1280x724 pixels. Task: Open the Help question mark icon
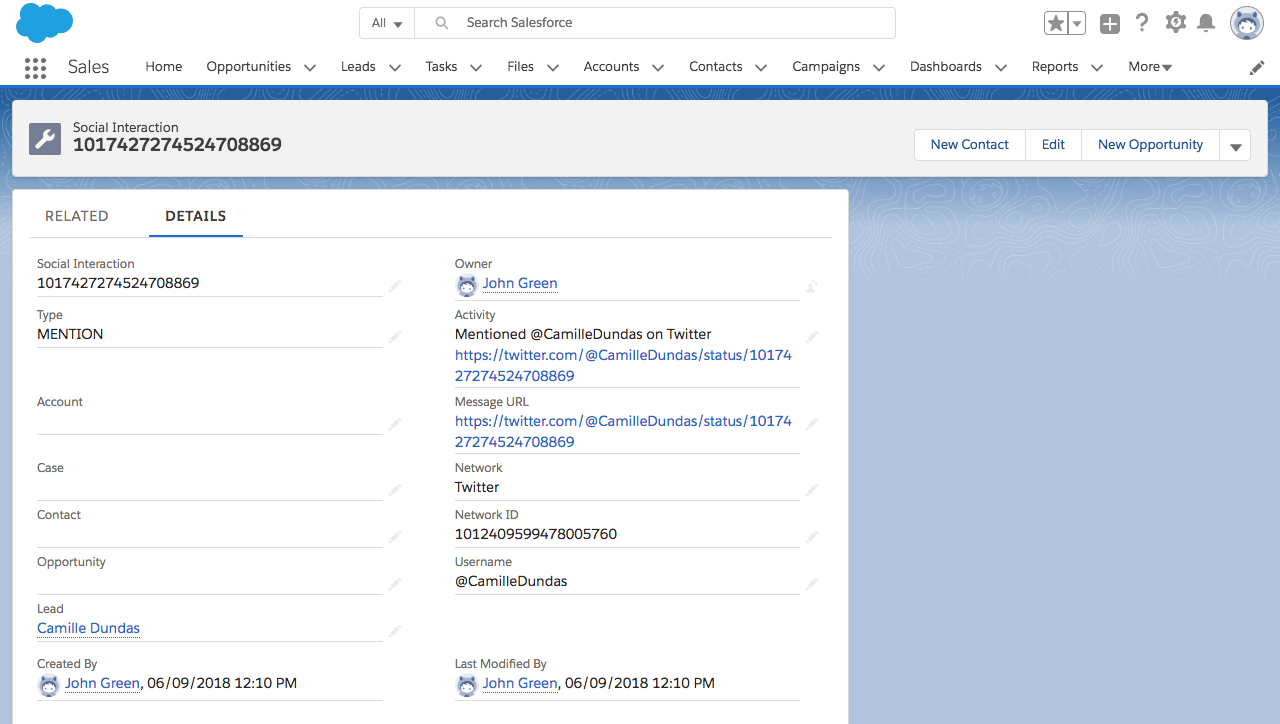(x=1143, y=23)
